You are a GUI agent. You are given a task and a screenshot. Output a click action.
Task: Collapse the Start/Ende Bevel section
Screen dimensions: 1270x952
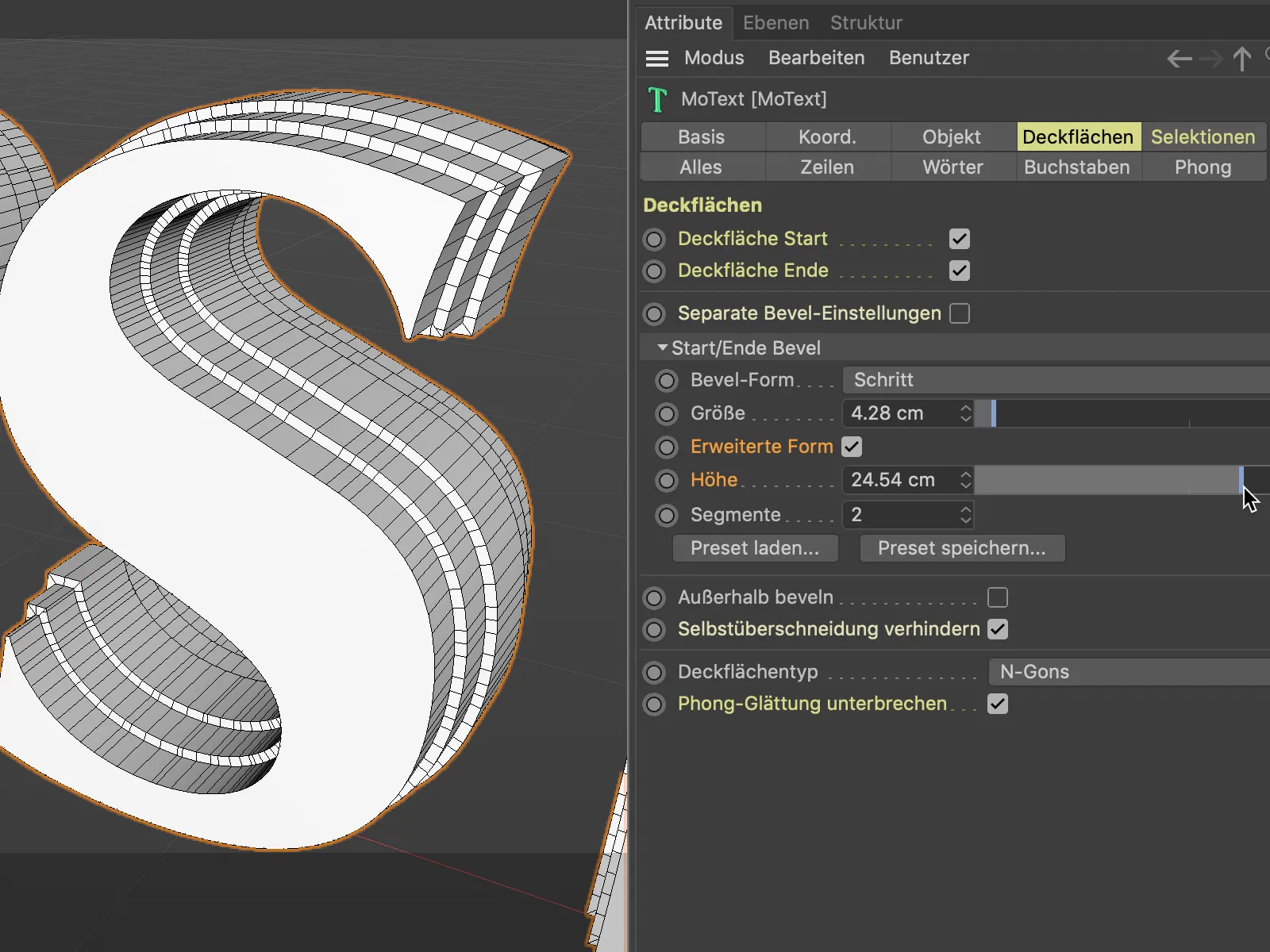pos(662,347)
